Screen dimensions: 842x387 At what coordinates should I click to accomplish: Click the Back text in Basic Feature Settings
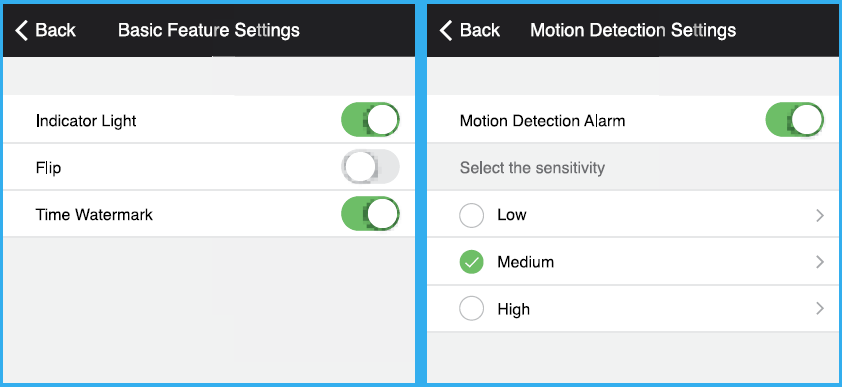pos(55,31)
